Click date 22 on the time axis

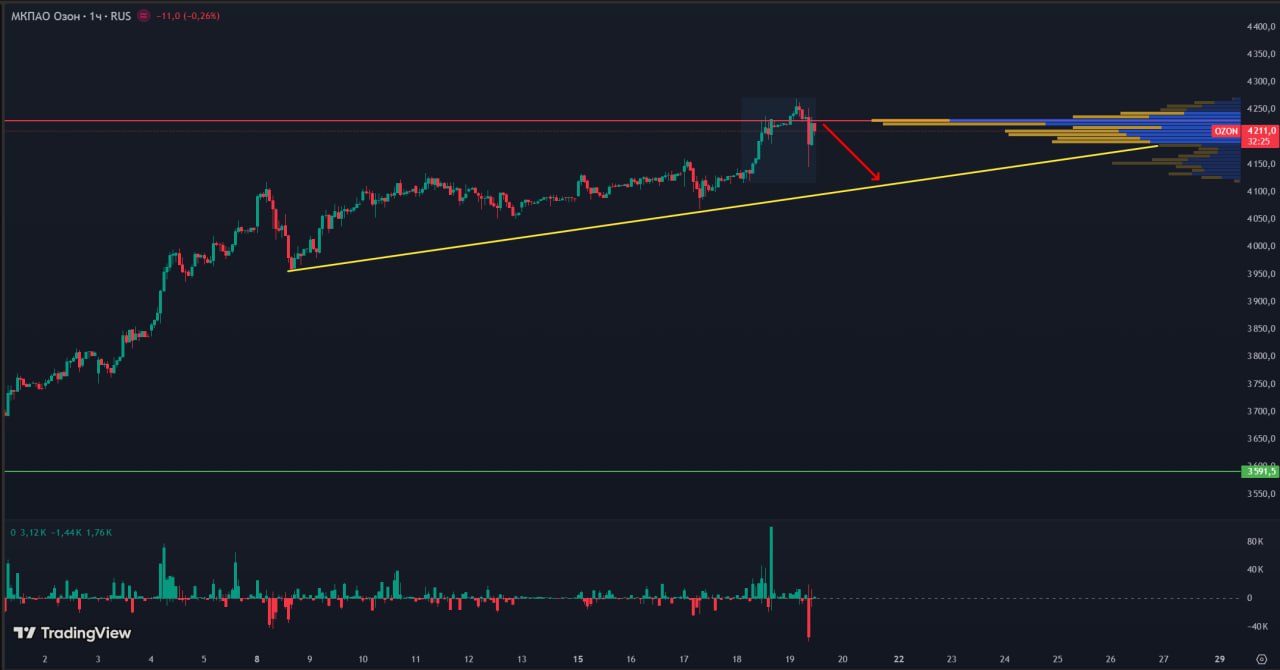click(898, 660)
